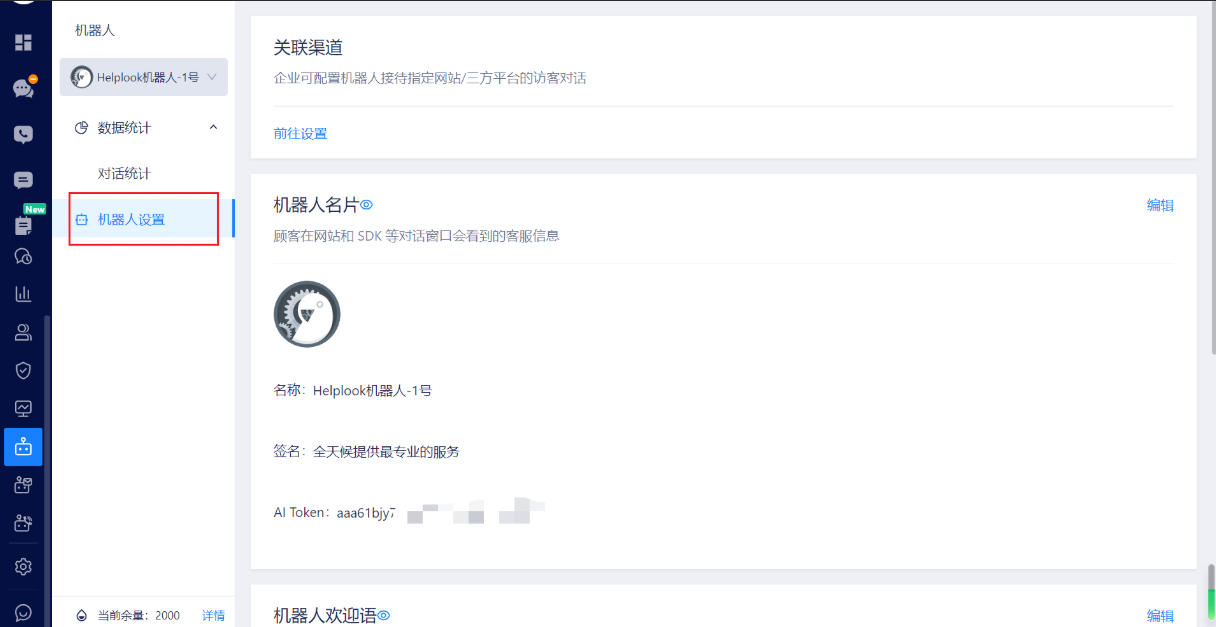The image size is (1216, 627).
Task: Select the phone call center icon
Action: [x=23, y=133]
